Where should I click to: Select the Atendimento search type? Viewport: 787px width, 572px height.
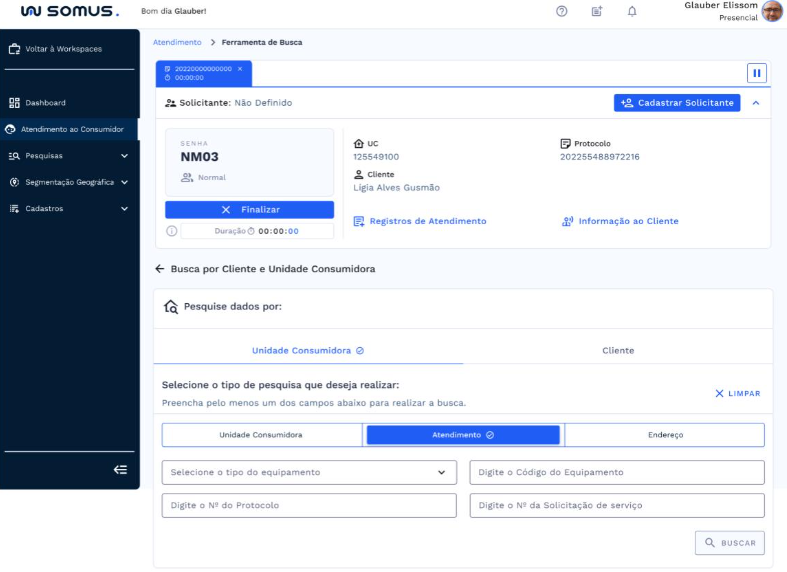pos(463,435)
